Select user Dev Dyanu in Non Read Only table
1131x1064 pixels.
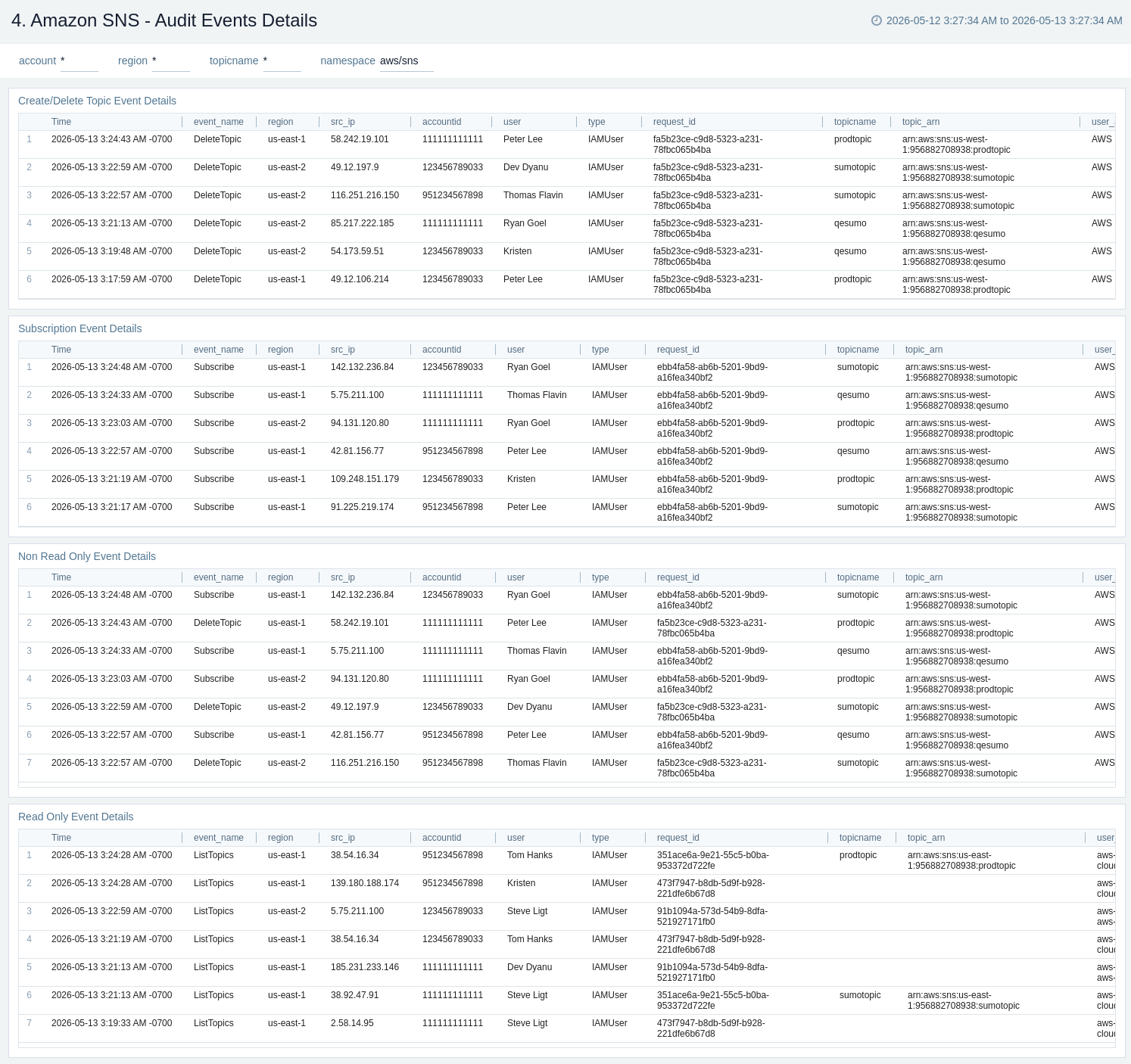point(530,707)
